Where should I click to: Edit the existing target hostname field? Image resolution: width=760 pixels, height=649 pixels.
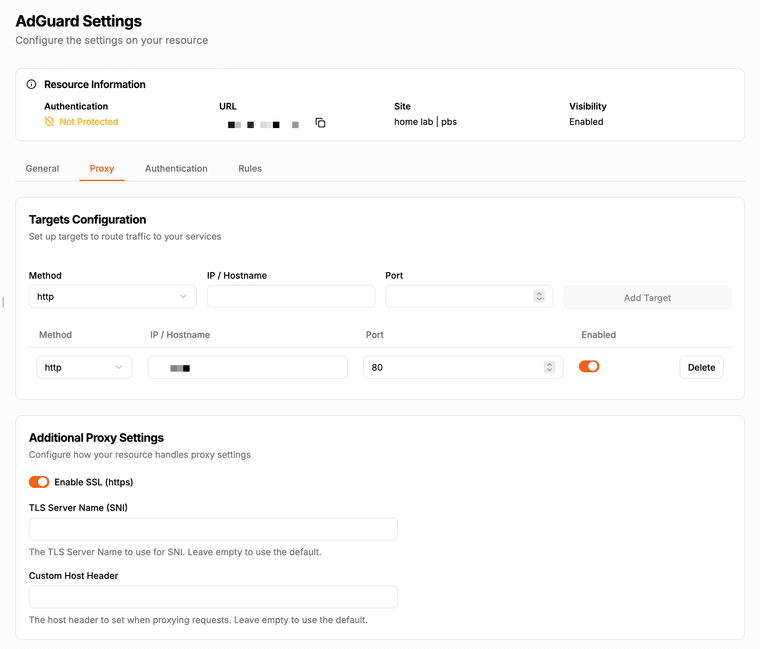pyautogui.click(x=248, y=367)
